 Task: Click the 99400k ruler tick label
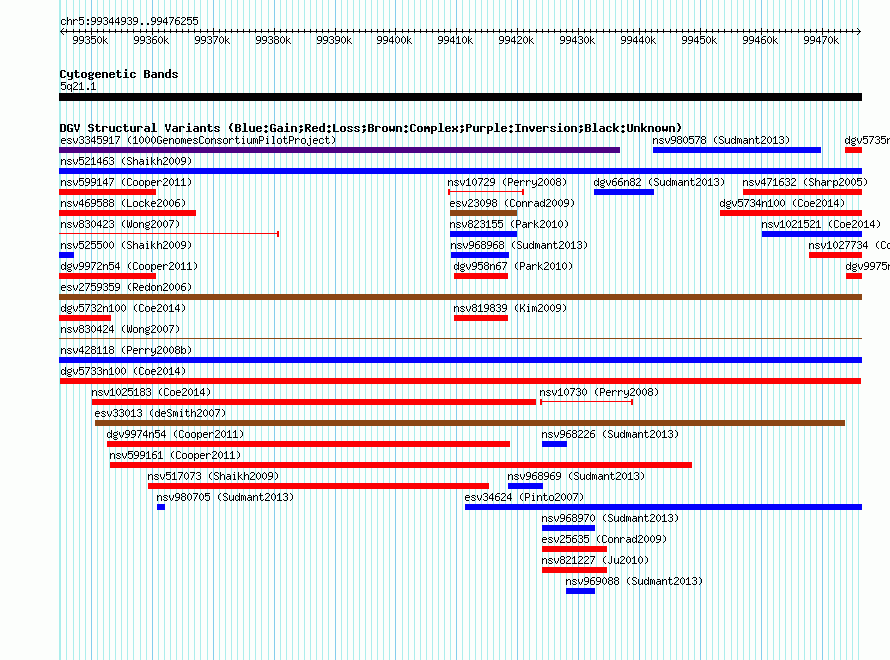pos(394,40)
